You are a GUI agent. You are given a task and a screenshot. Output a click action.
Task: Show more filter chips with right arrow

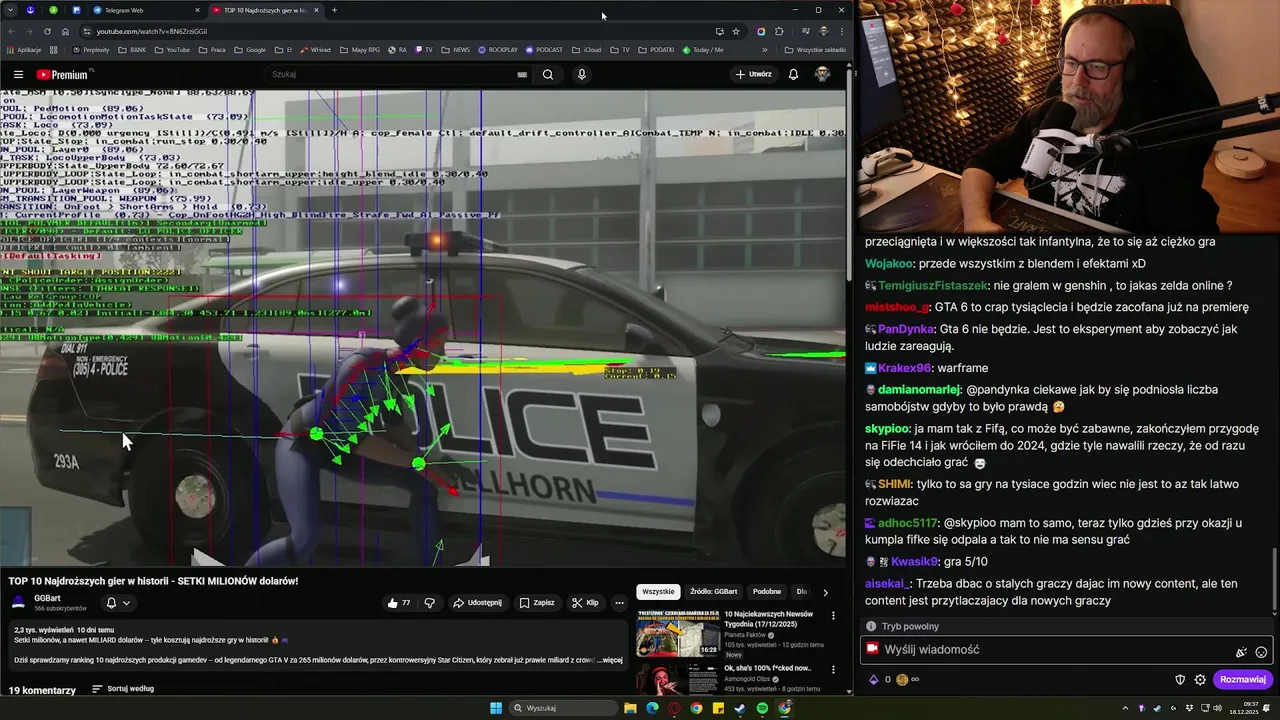pos(825,592)
